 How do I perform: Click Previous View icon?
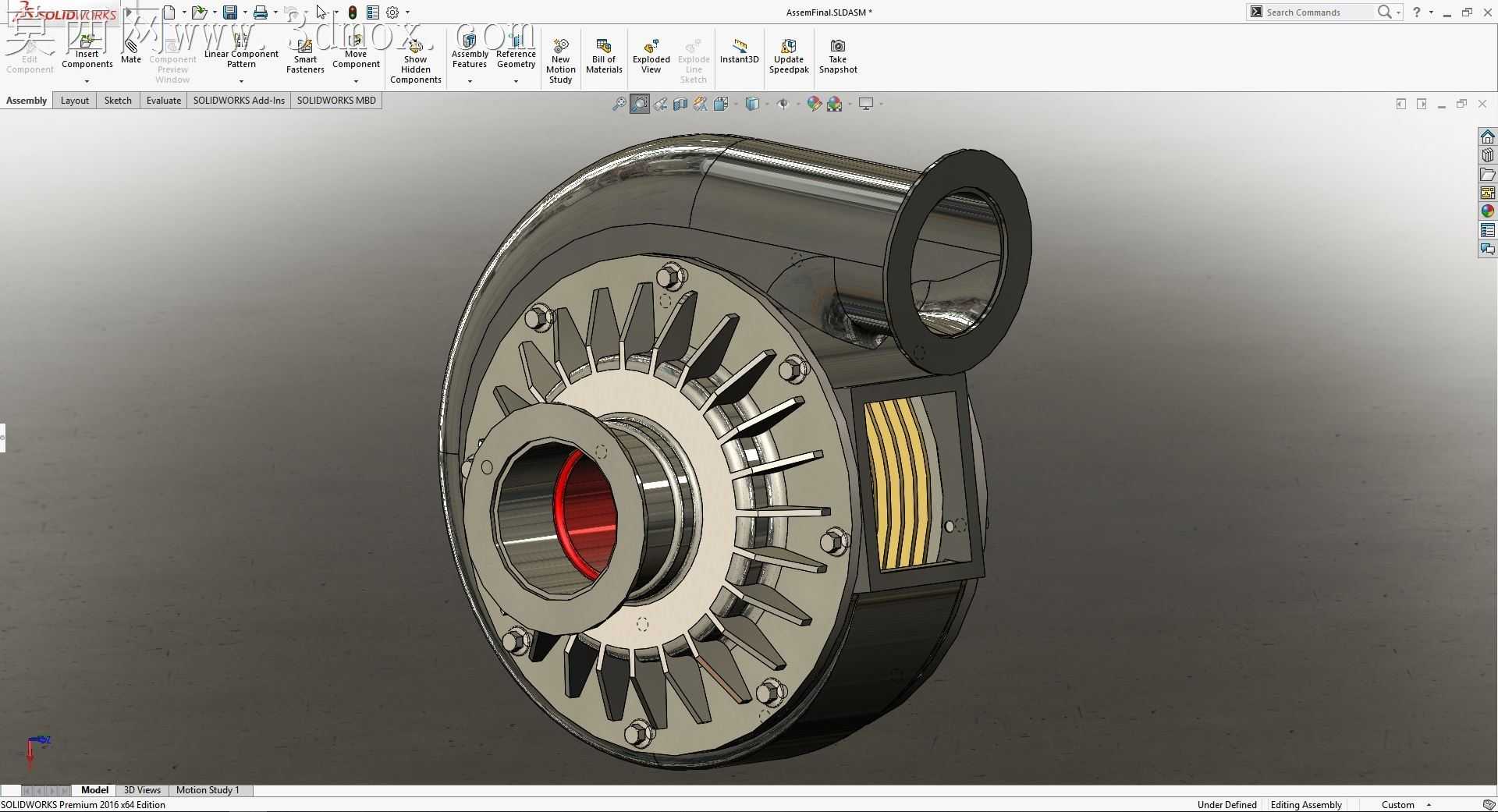coord(661,104)
